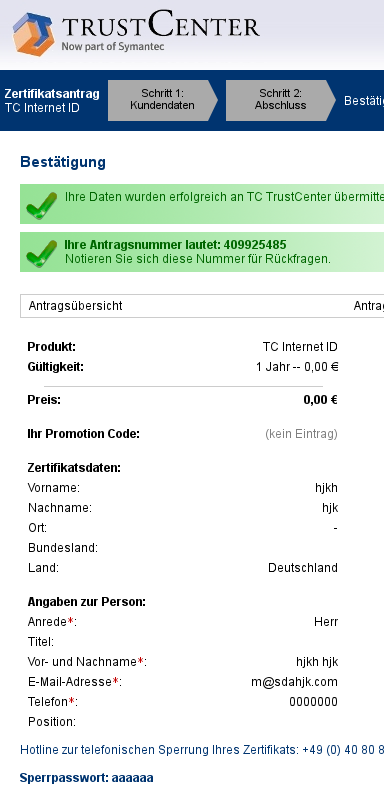The height and width of the screenshot is (798, 384).
Task: Click the bold Preis 0,00 € value
Action: [320, 400]
